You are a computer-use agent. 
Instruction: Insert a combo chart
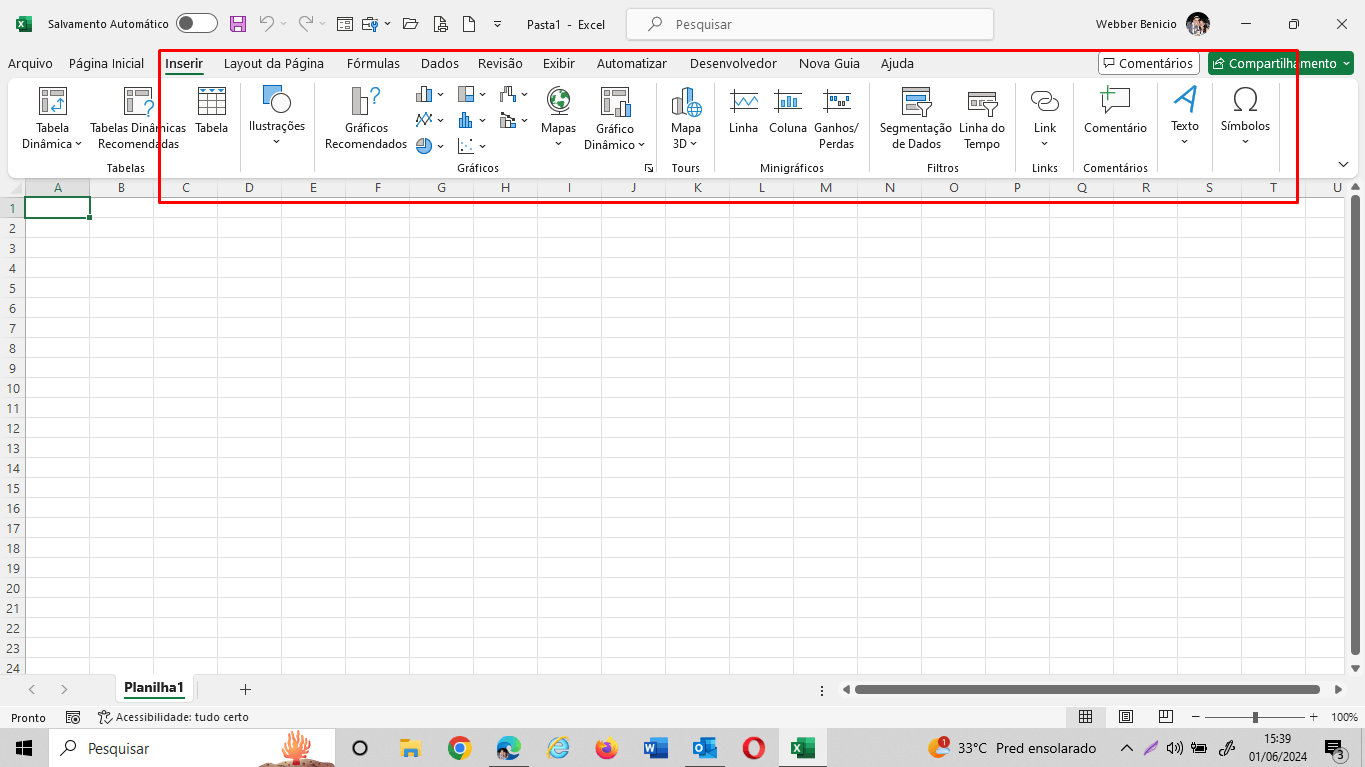514,120
